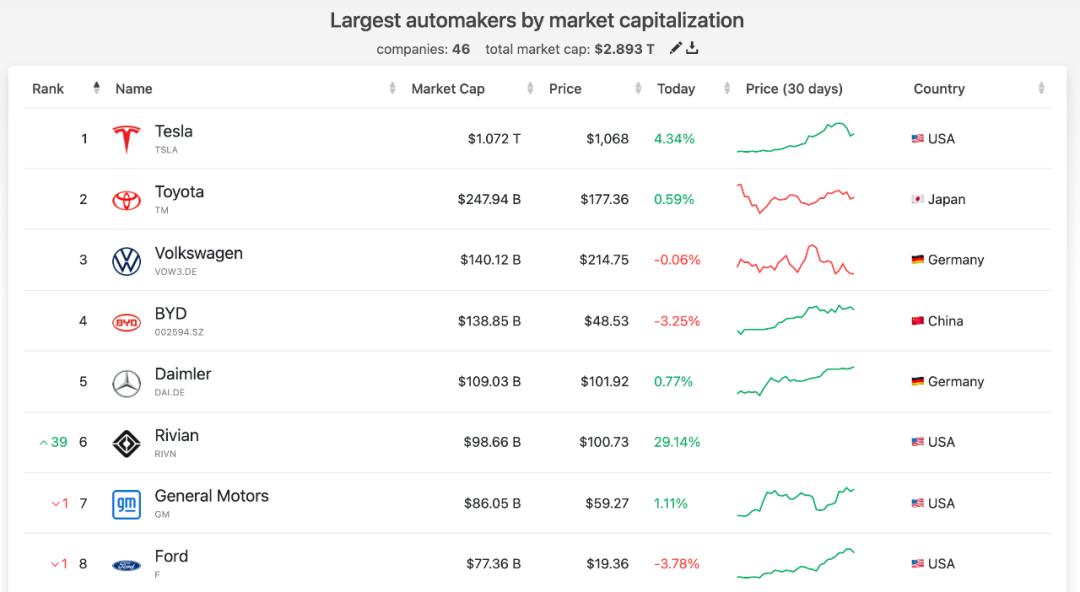The height and width of the screenshot is (592, 1080).
Task: Click the pencil edit icon
Action: 676,48
